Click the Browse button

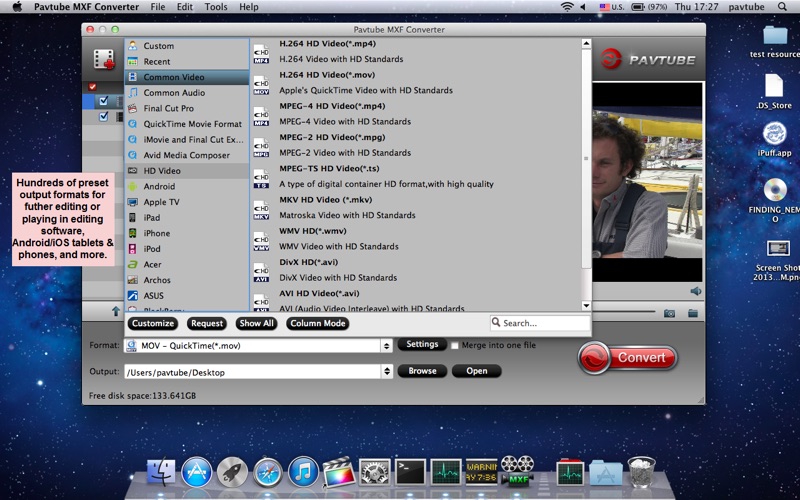tap(422, 371)
